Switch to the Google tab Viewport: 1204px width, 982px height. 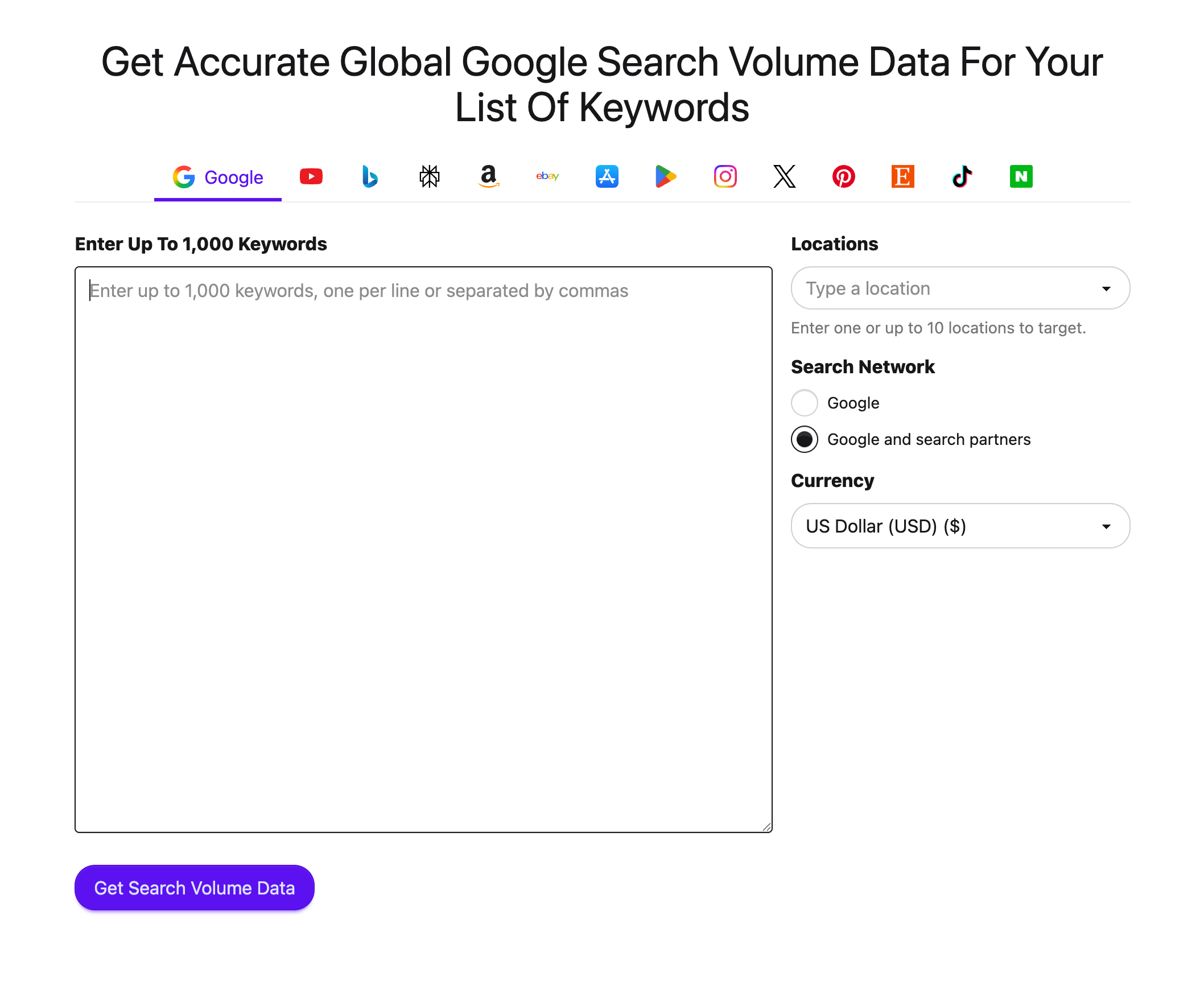217,176
